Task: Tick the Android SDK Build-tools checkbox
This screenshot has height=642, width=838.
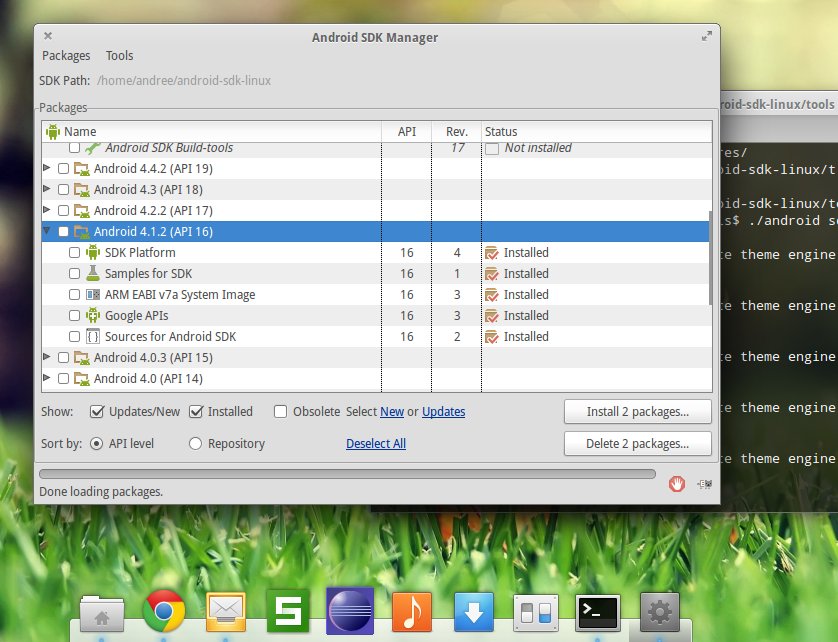Action: [x=74, y=148]
